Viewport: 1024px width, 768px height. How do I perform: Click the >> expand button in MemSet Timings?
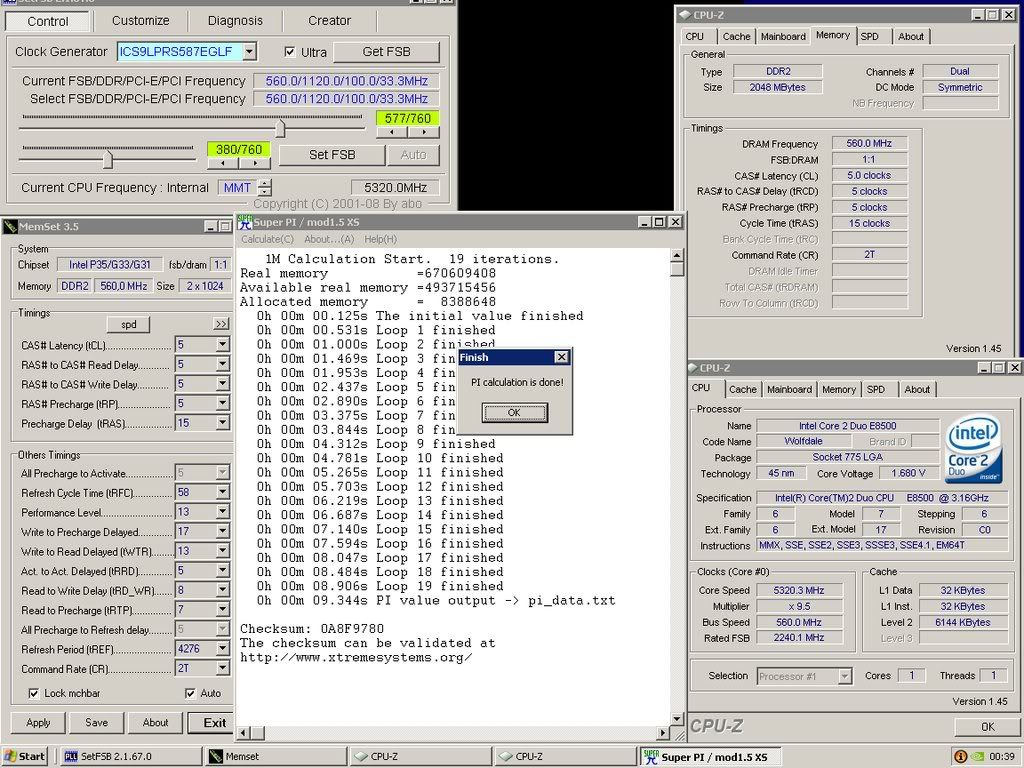pyautogui.click(x=221, y=324)
